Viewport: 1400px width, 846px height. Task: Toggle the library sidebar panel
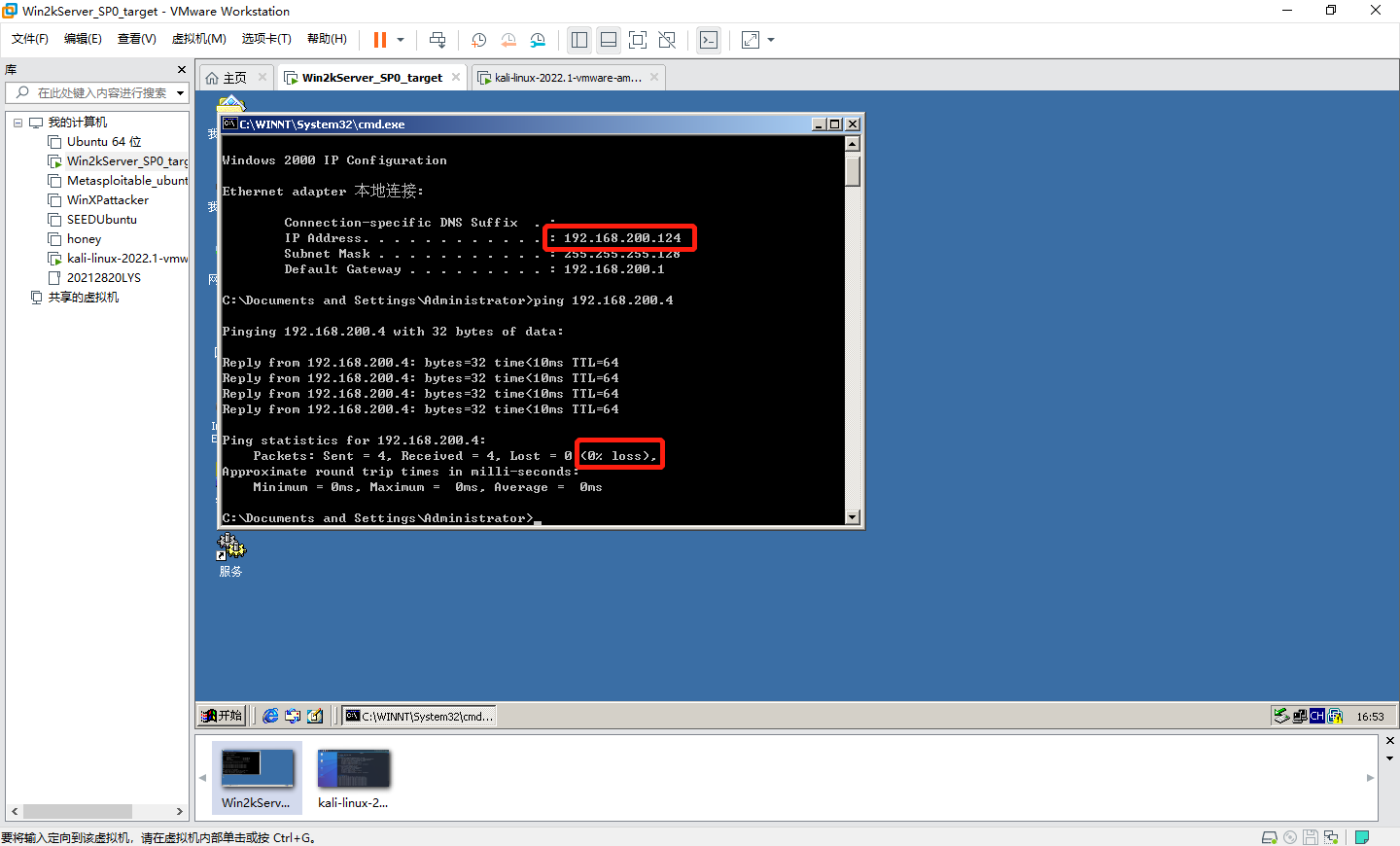point(579,40)
